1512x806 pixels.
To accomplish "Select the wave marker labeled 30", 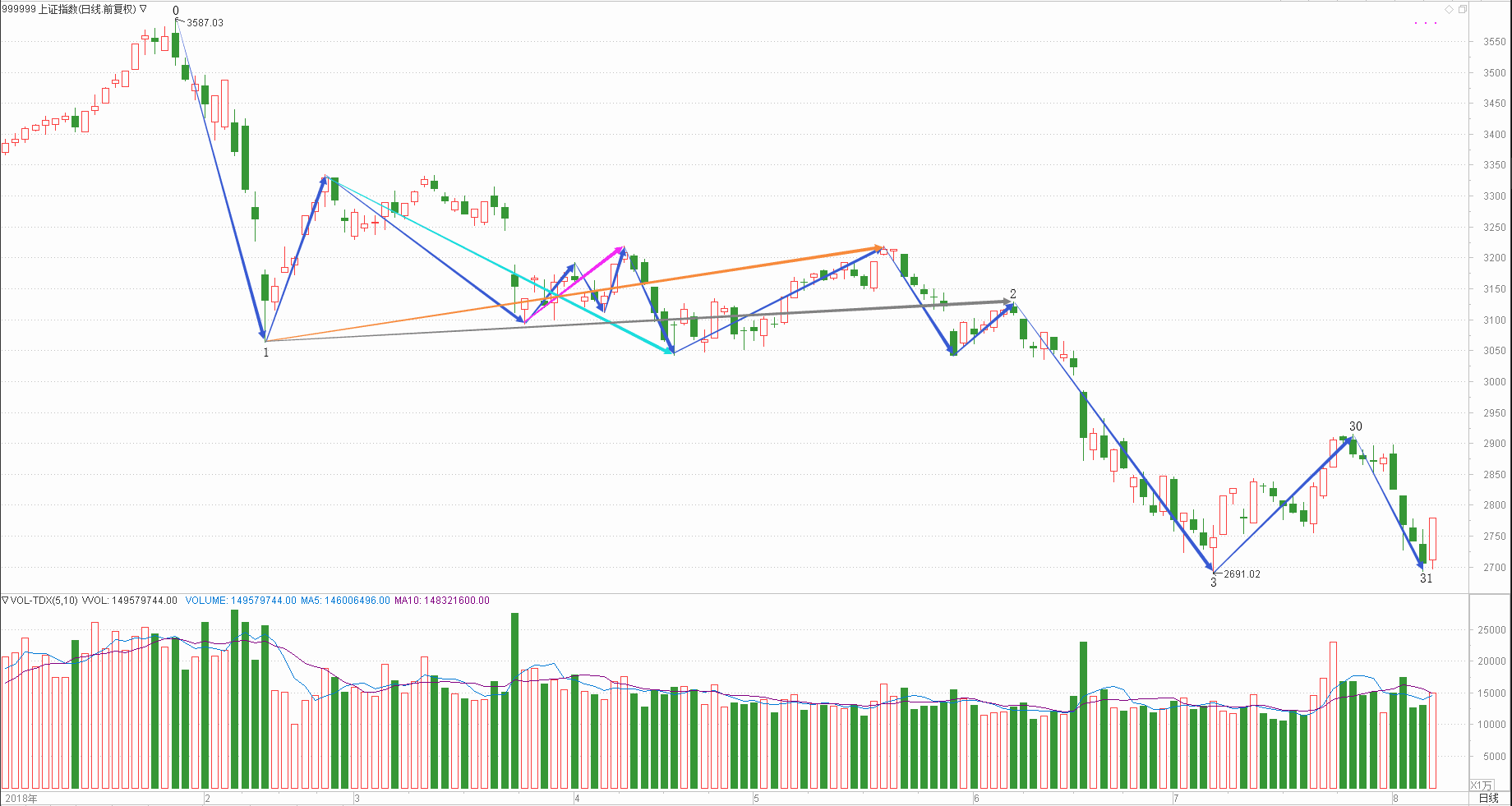I will tap(1356, 426).
